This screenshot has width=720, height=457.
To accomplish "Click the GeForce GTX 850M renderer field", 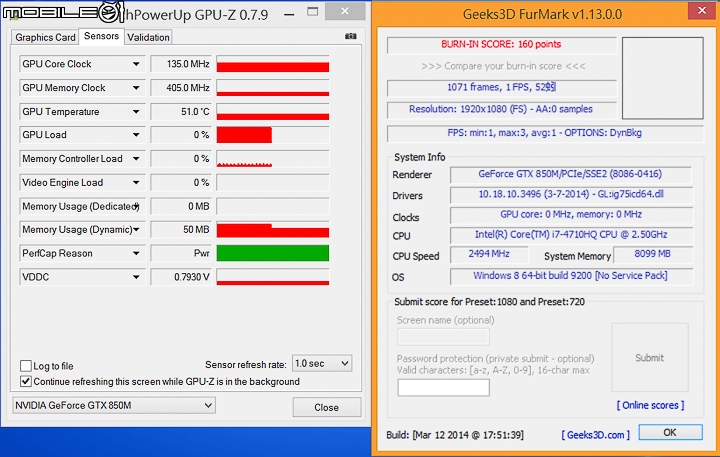I will (570, 174).
